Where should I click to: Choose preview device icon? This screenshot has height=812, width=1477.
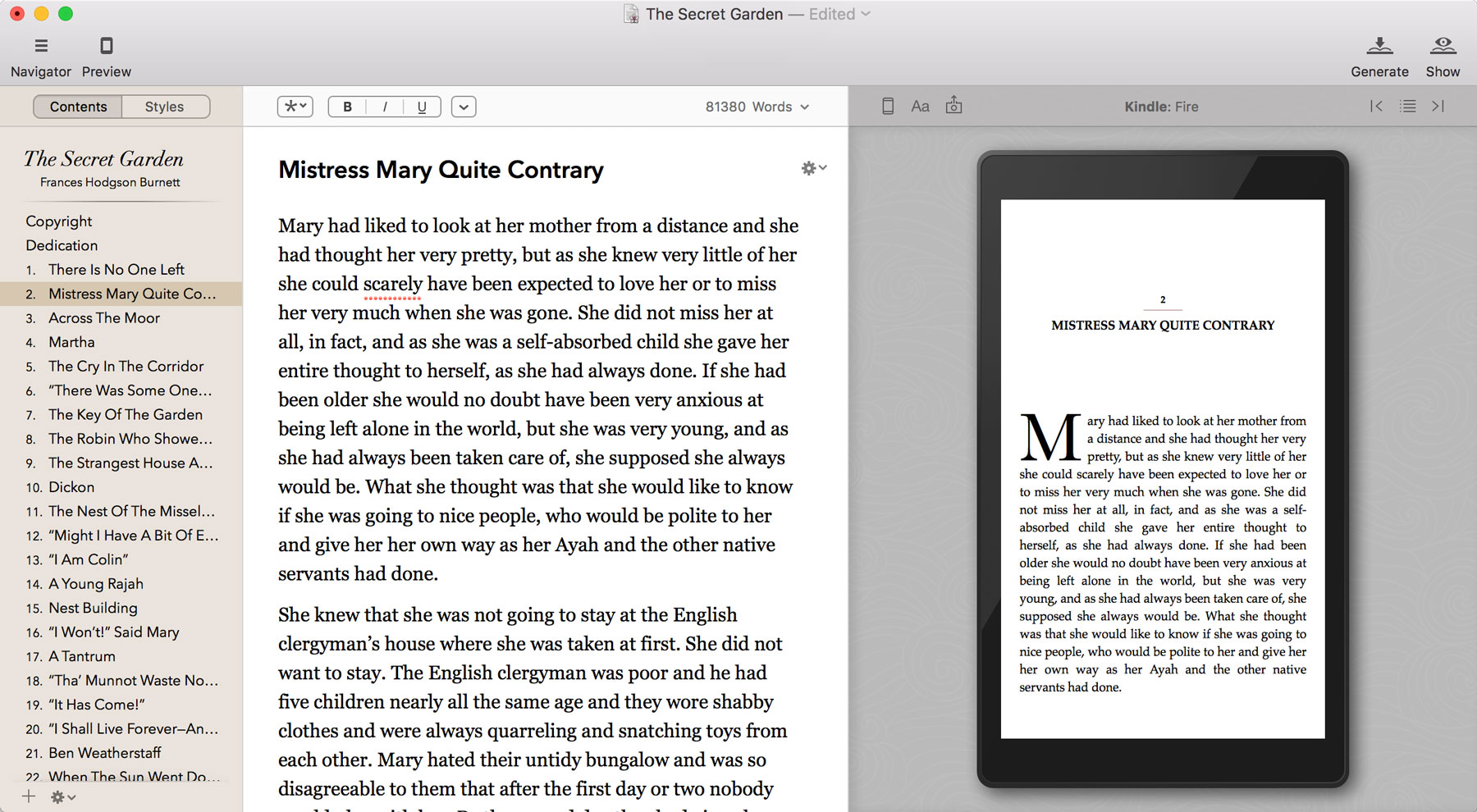coord(888,106)
